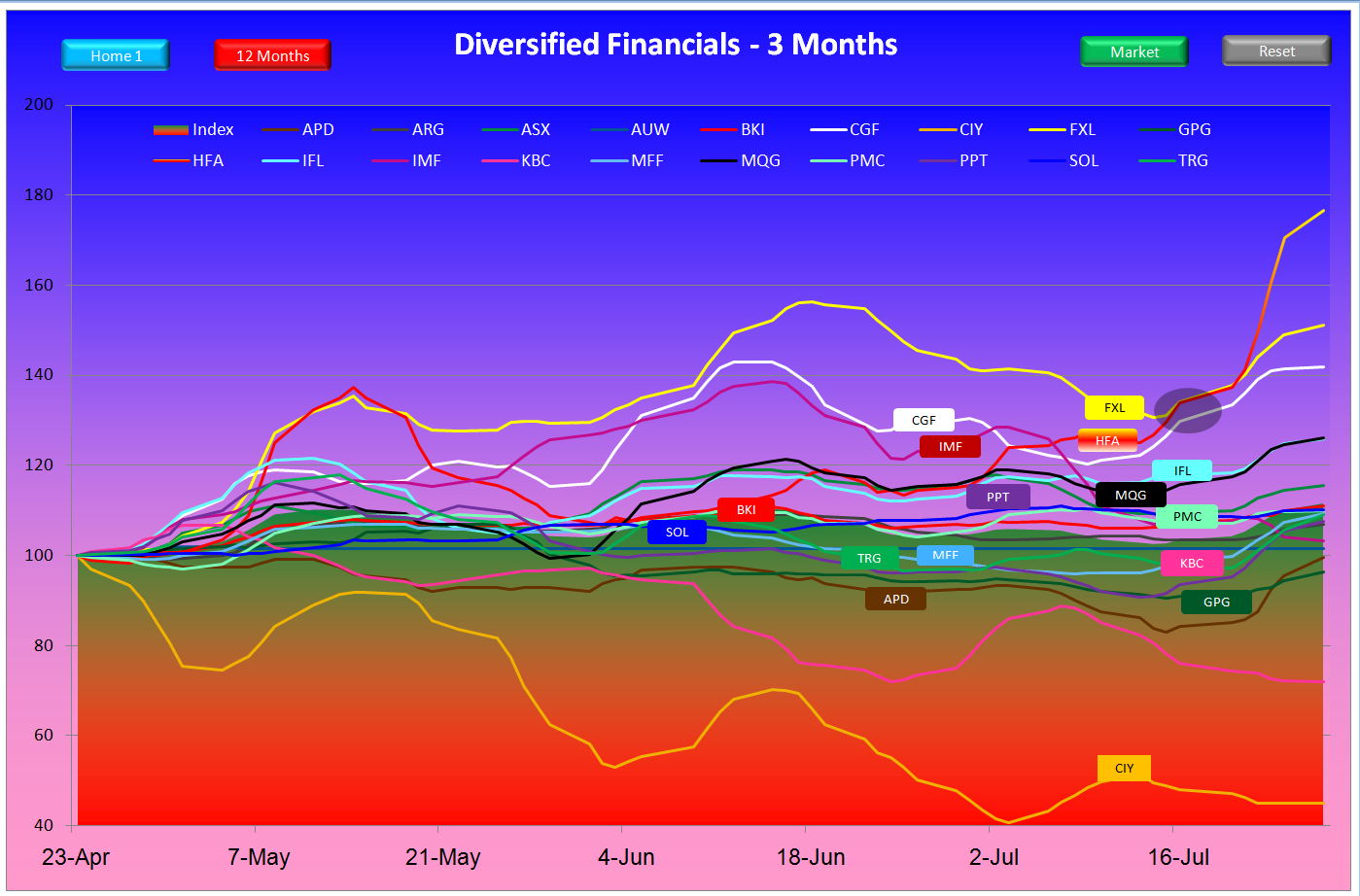1360x896 pixels.
Task: Select the MFF legend entry
Action: [627, 160]
